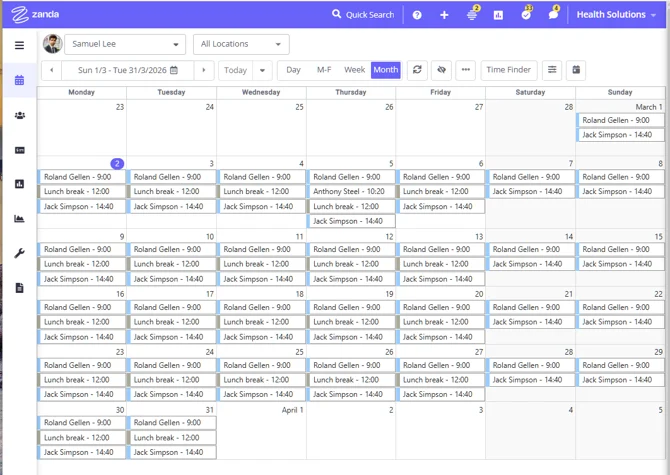This screenshot has height=475, width=670.
Task: Click the Time Finder button
Action: coord(508,70)
